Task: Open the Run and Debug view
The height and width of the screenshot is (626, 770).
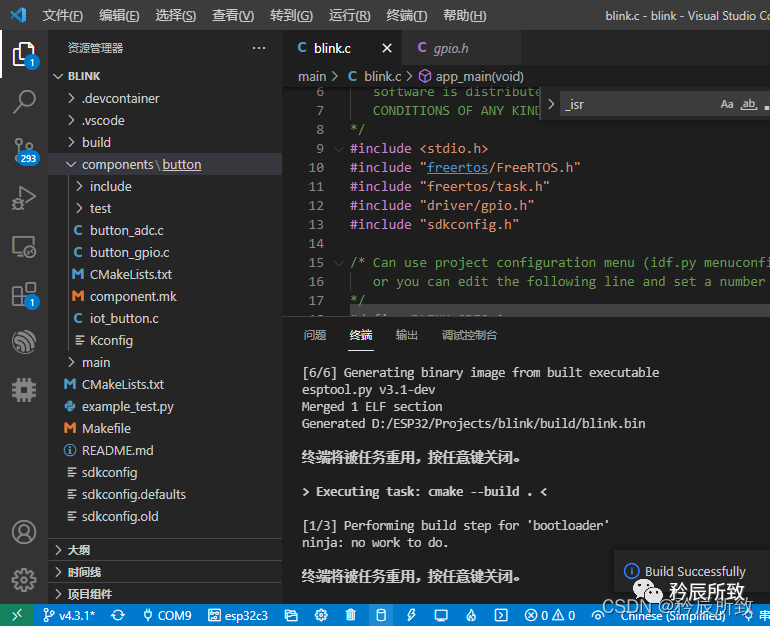Action: click(24, 198)
